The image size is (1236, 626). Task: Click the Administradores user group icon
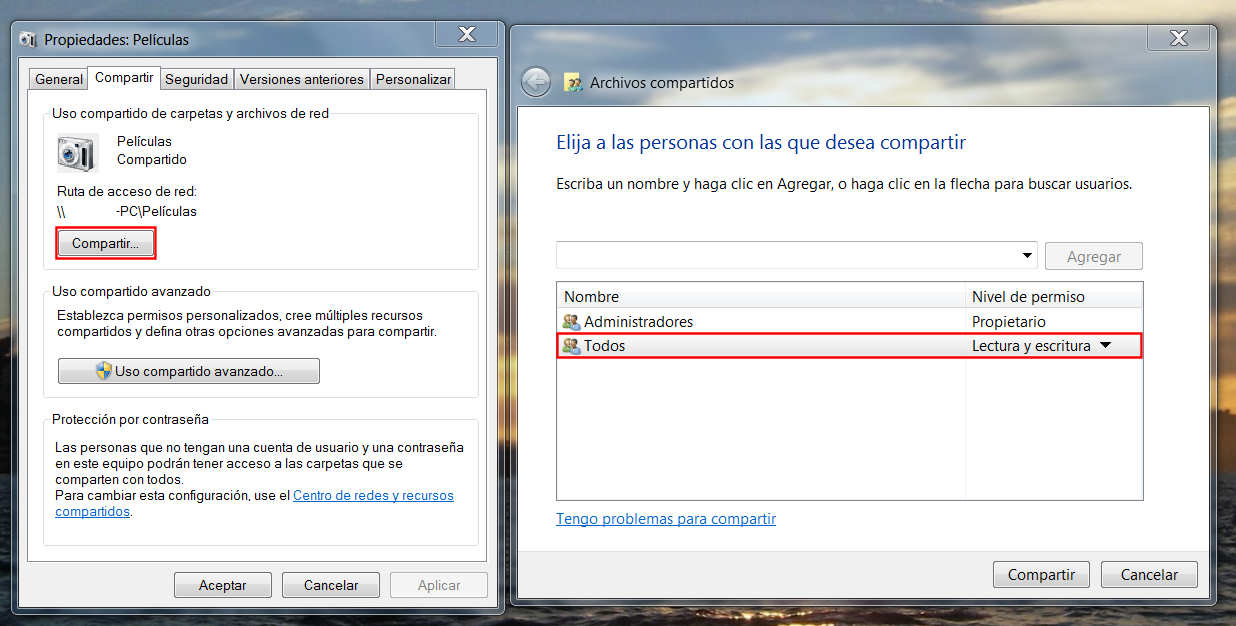[572, 322]
